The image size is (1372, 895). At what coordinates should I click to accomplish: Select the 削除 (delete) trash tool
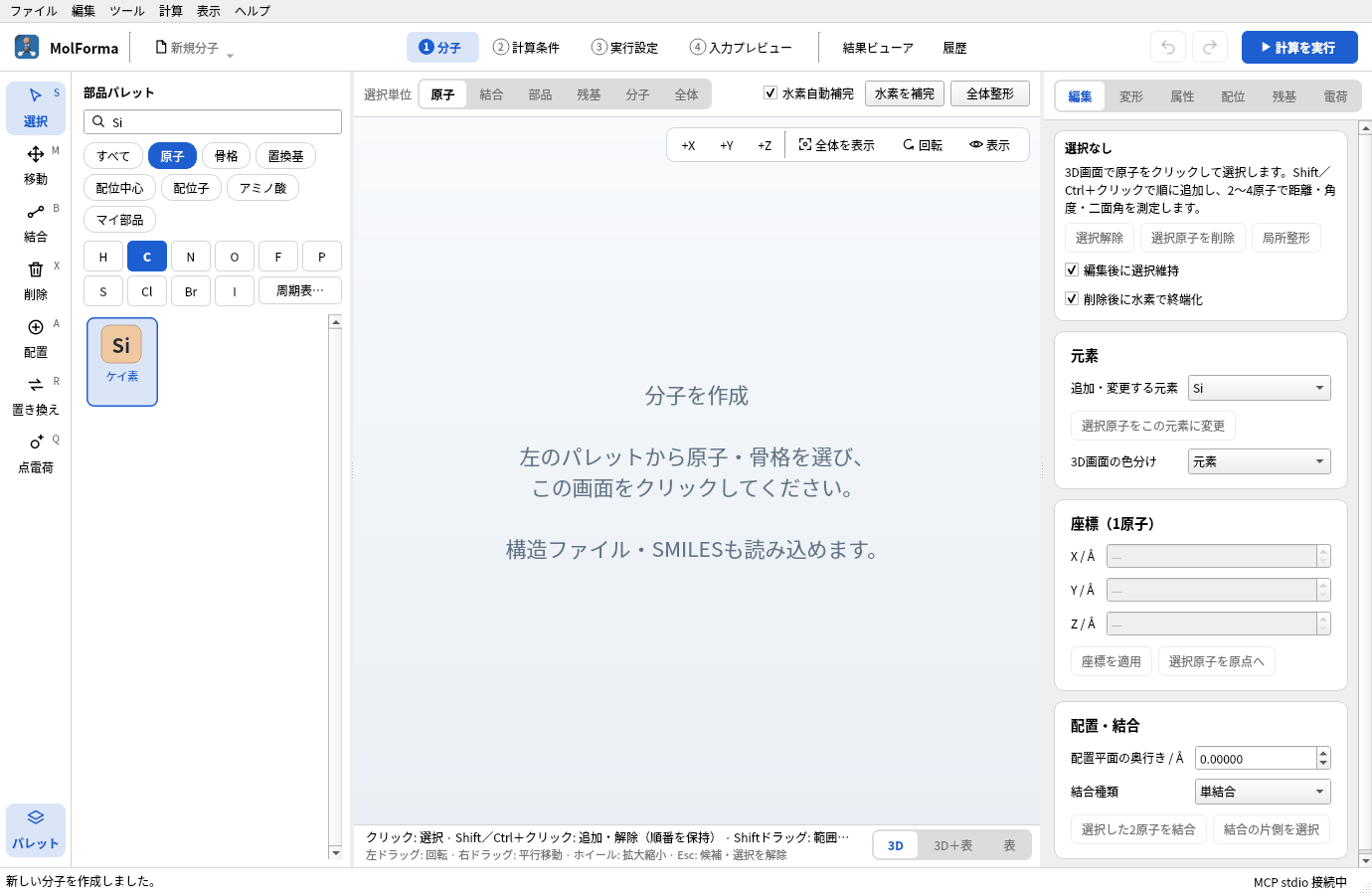pos(36,280)
